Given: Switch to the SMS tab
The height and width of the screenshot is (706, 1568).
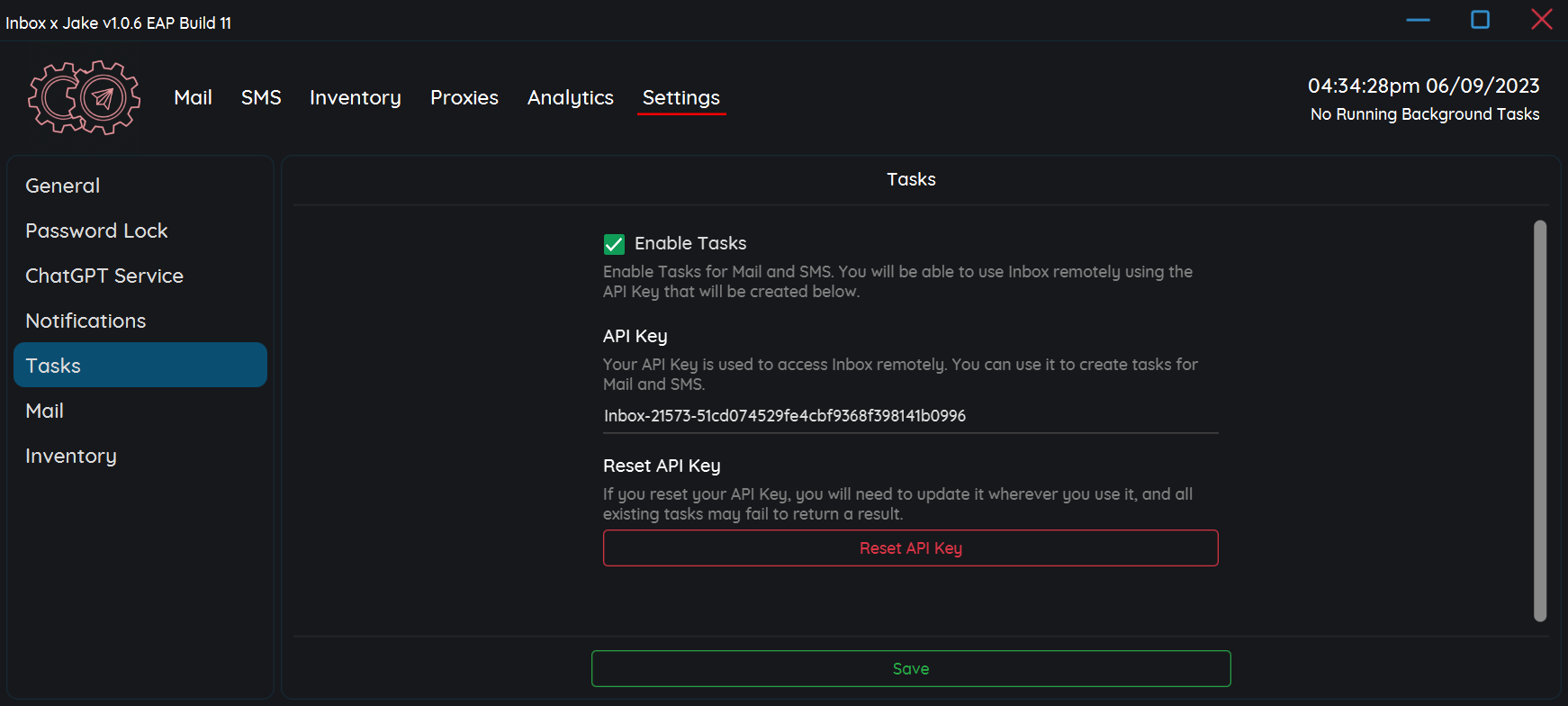Looking at the screenshot, I should click(x=261, y=97).
